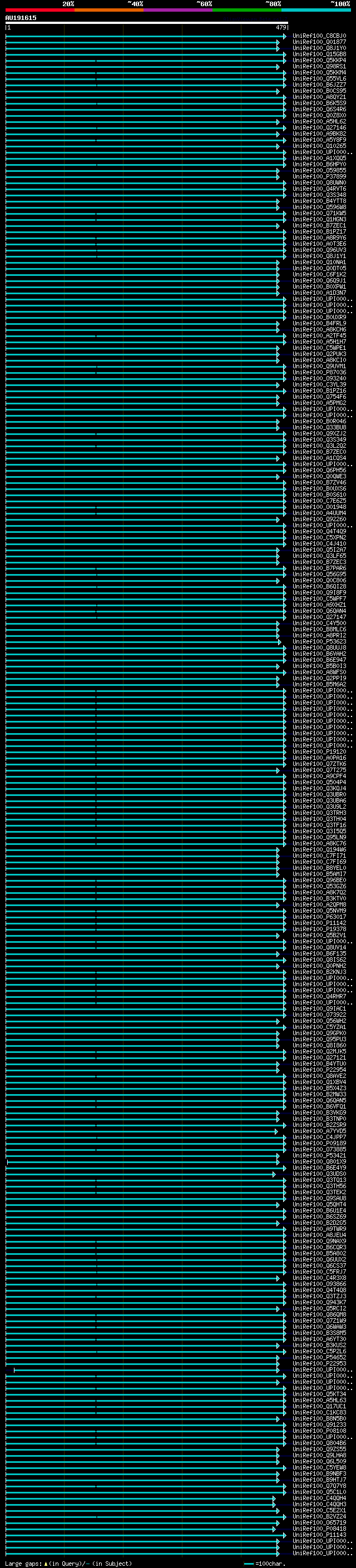Open hit UniRef100_Q5KKP4
The height and width of the screenshot is (1568, 356).
coord(319,60)
